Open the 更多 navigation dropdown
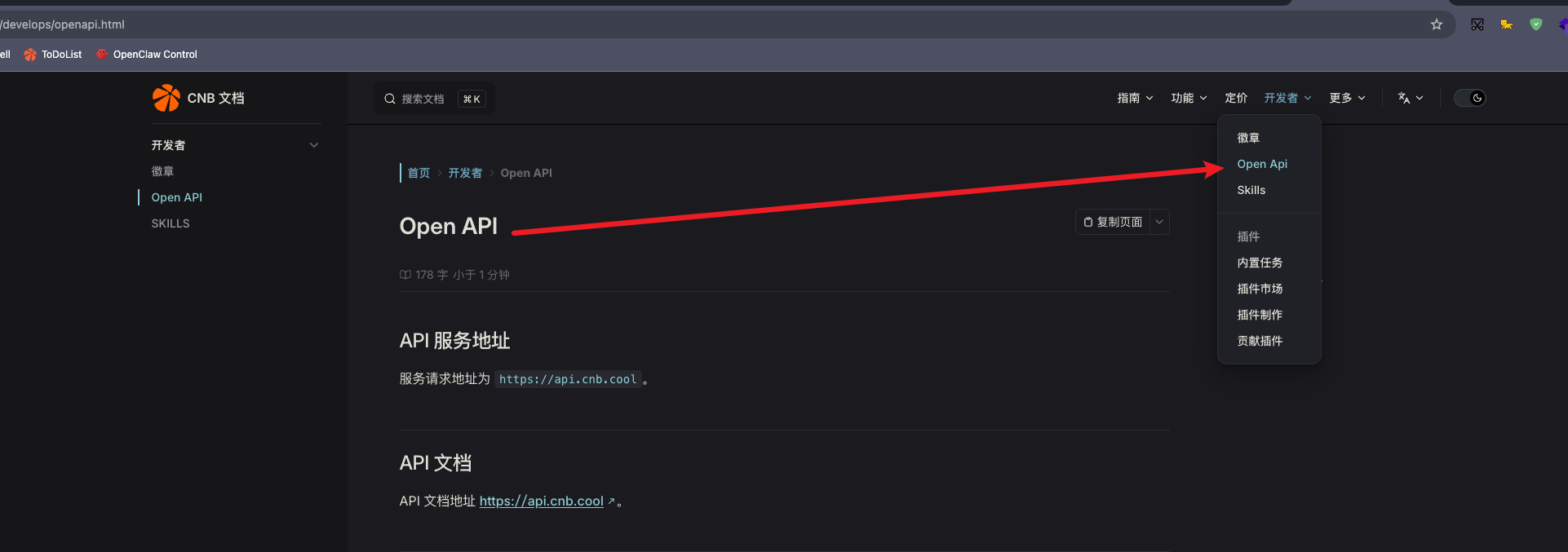Image resolution: width=1568 pixels, height=552 pixels. click(1347, 98)
